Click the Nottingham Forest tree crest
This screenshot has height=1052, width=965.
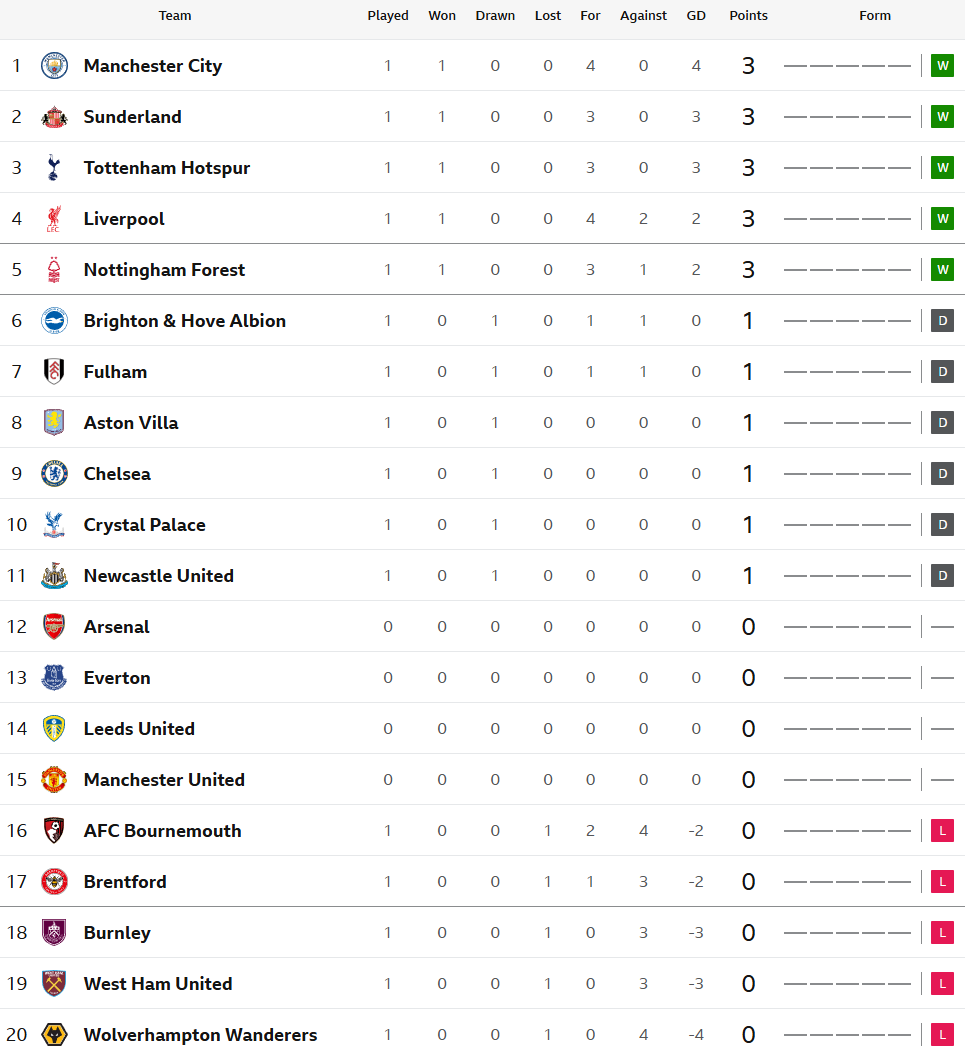pos(54,270)
